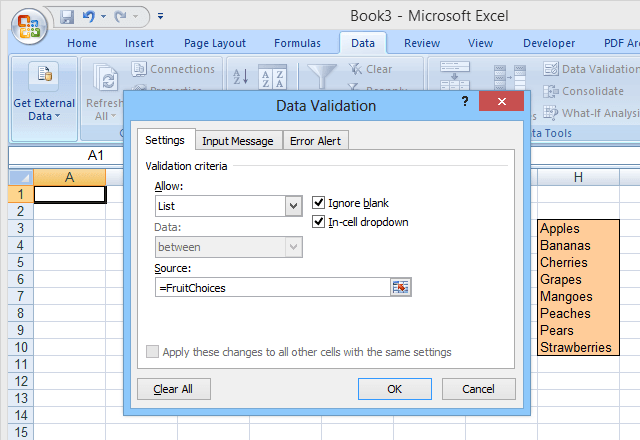
Task: Click the Source input field
Action: 270,287
